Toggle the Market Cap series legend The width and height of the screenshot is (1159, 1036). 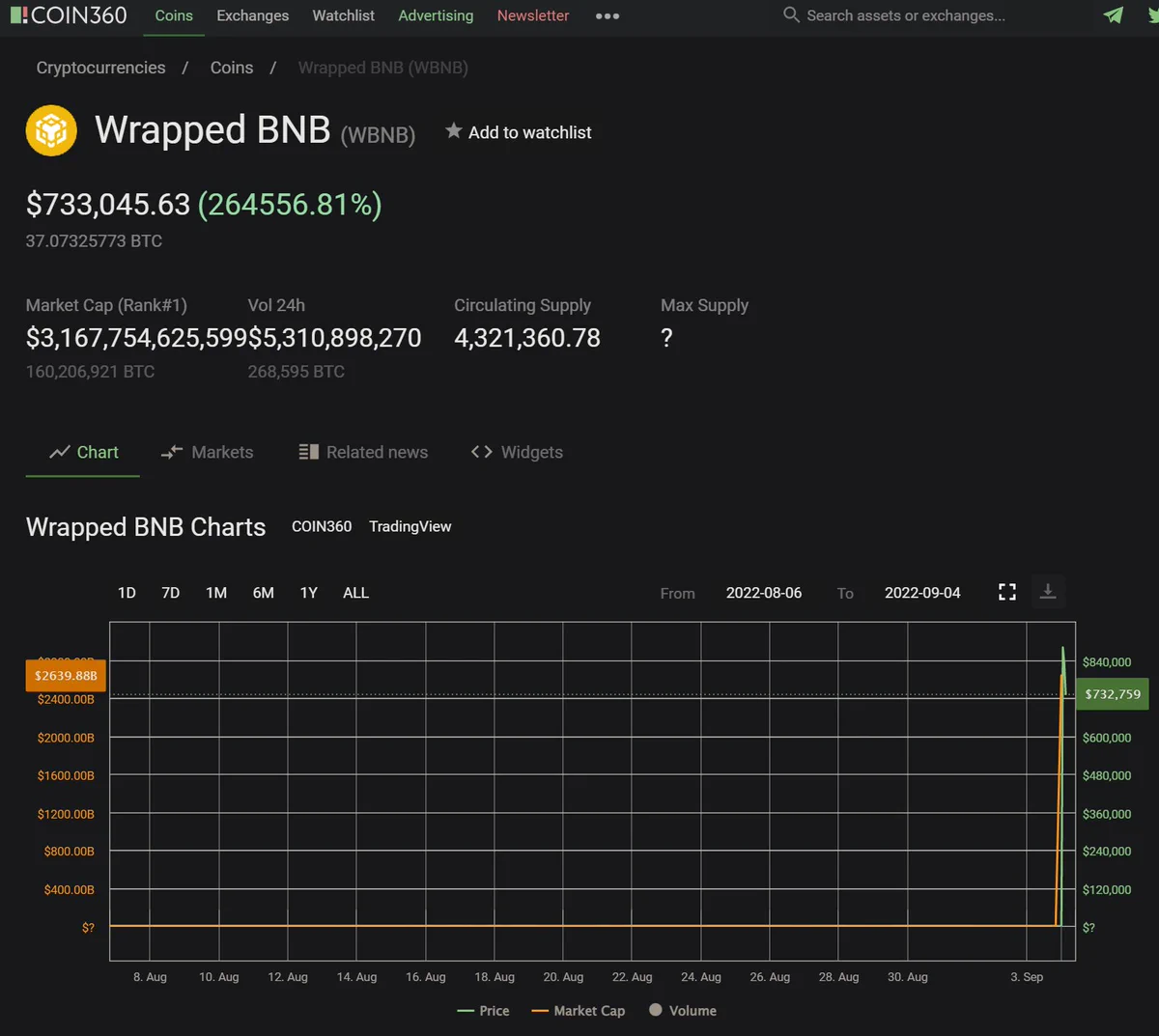click(x=578, y=1011)
